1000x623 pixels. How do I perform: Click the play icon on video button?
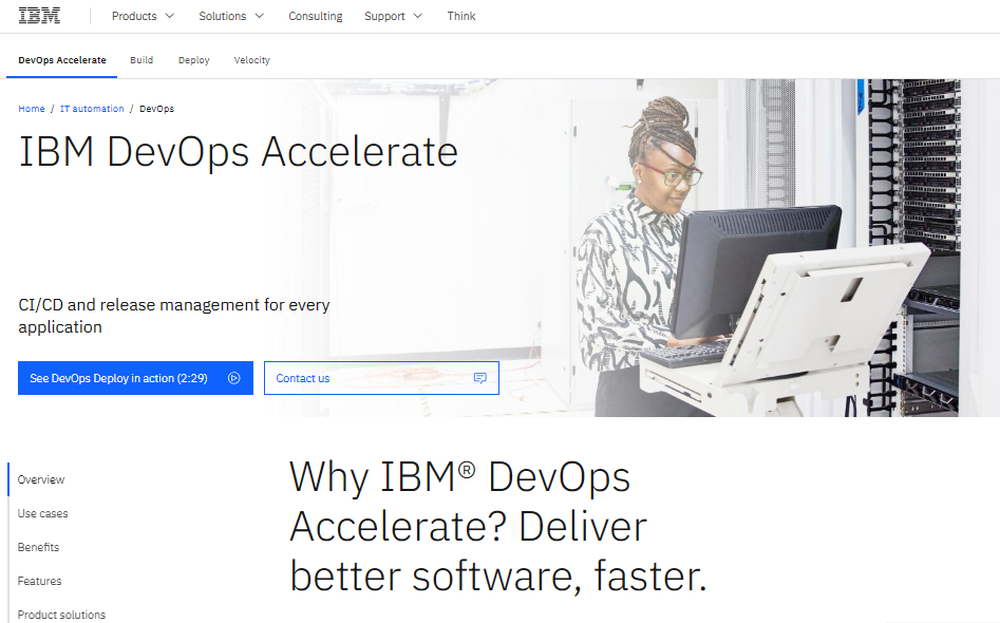234,378
